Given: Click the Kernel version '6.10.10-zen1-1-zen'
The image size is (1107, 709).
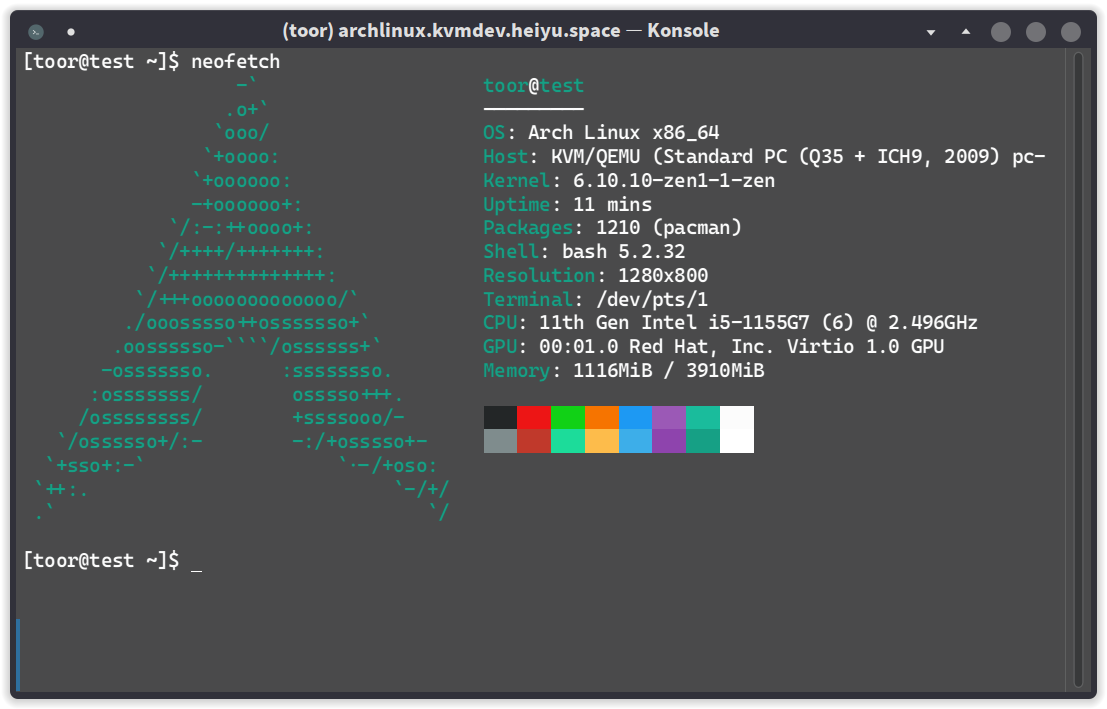Looking at the screenshot, I should click(x=674, y=181).
